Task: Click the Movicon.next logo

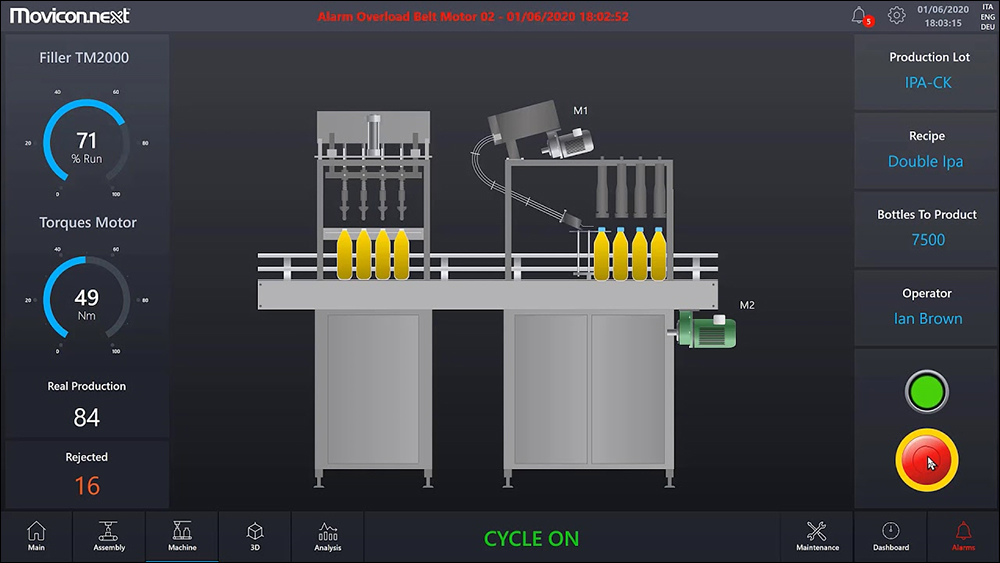Action: [x=70, y=15]
